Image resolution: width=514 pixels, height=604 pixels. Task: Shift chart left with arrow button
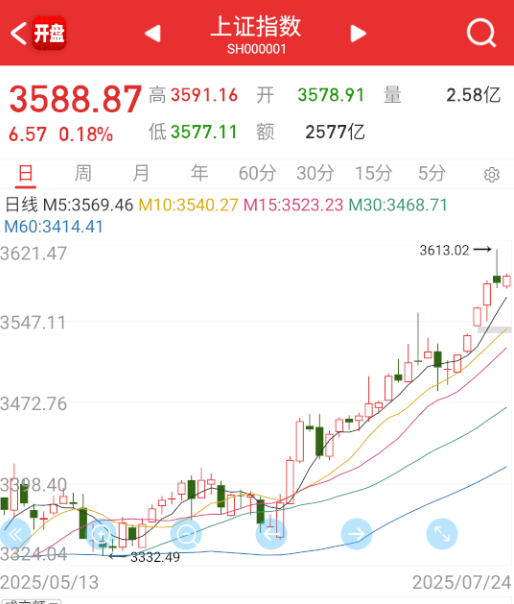(x=271, y=534)
